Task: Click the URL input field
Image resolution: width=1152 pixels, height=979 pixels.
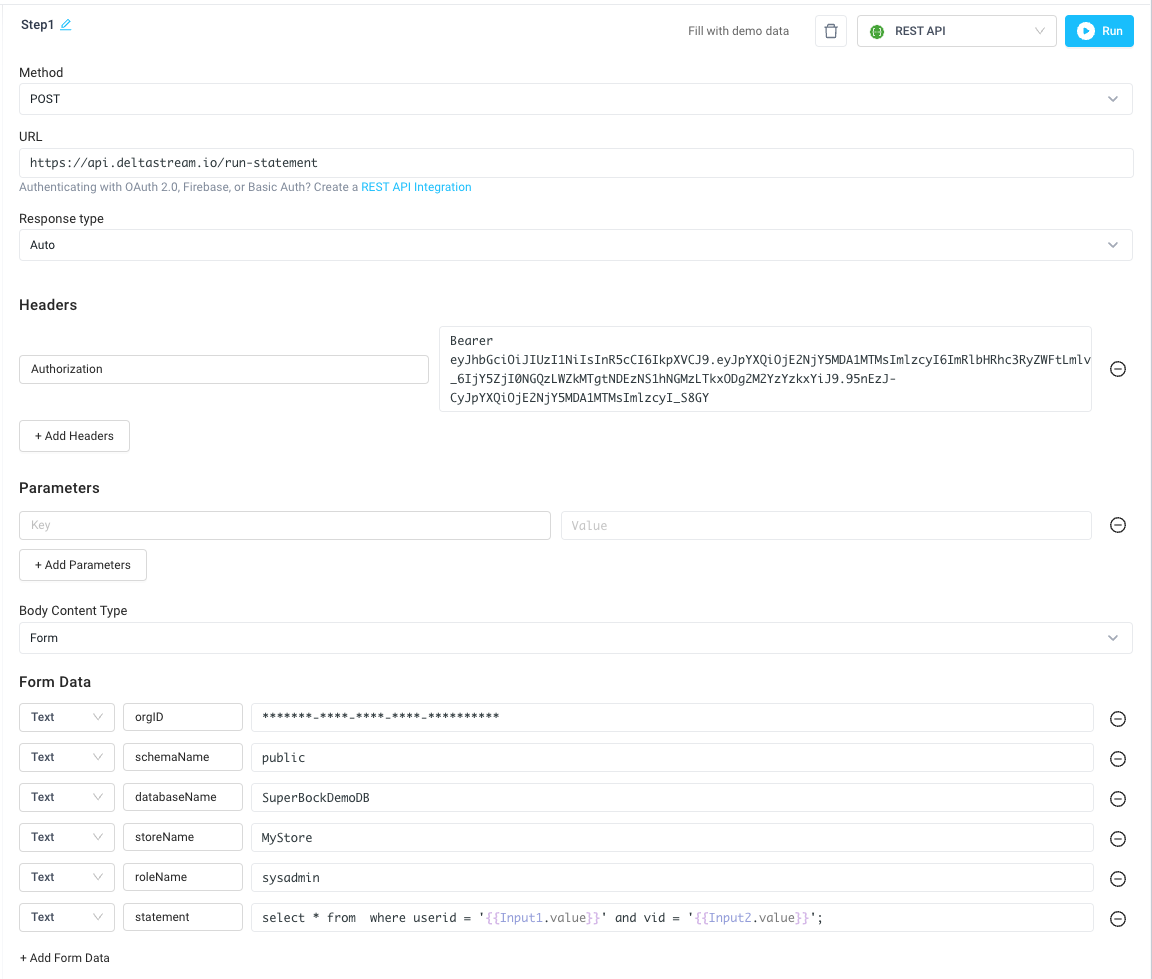Action: coord(576,163)
